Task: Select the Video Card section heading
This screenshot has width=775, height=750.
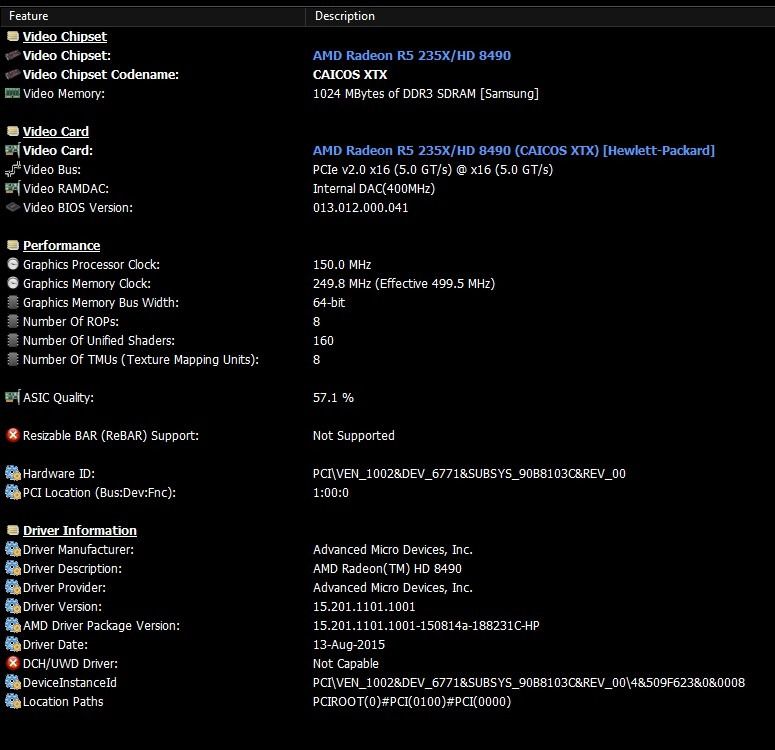Action: point(56,132)
